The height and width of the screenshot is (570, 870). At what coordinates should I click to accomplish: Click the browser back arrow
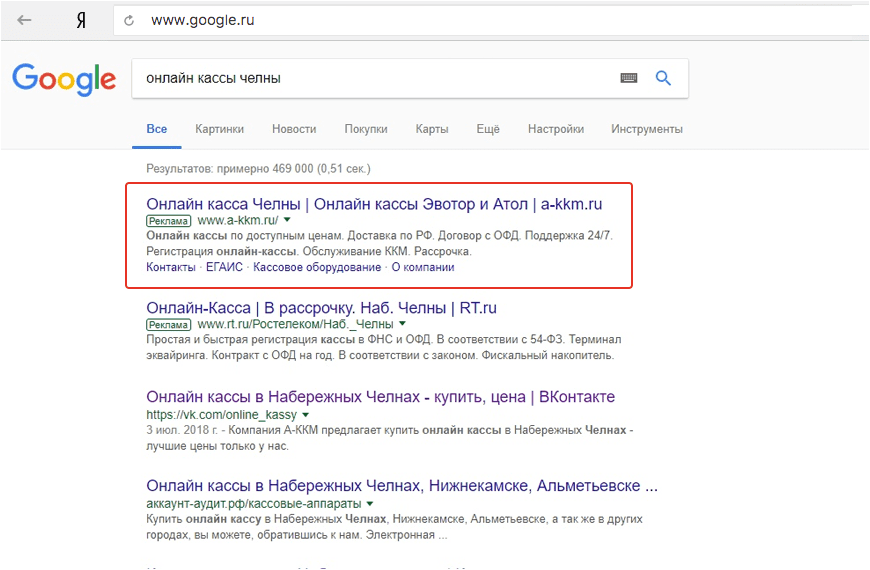25,20
